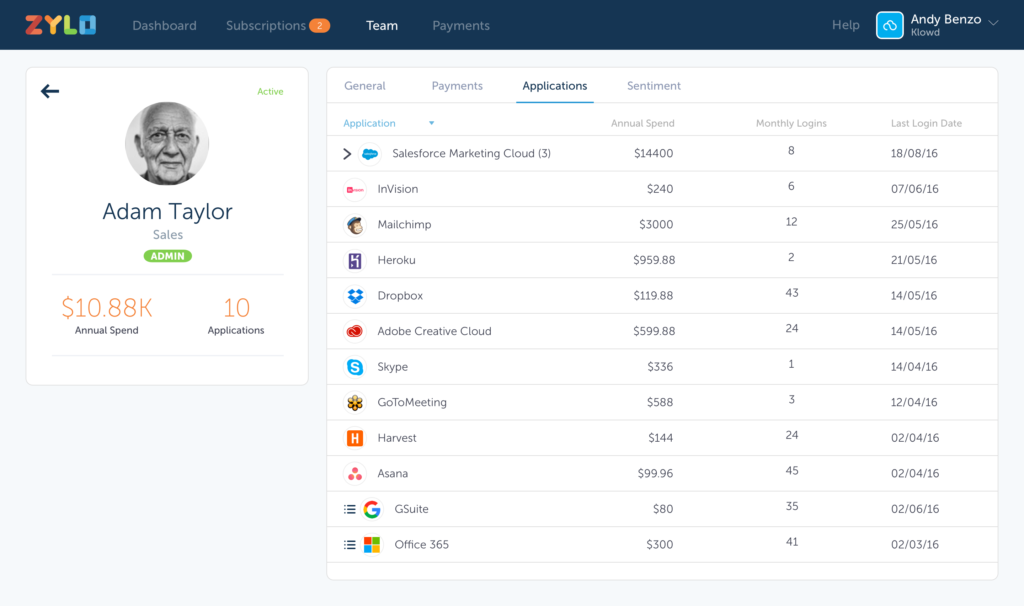1024x606 pixels.
Task: Expand the Salesforce Marketing Cloud row
Action: click(x=347, y=153)
